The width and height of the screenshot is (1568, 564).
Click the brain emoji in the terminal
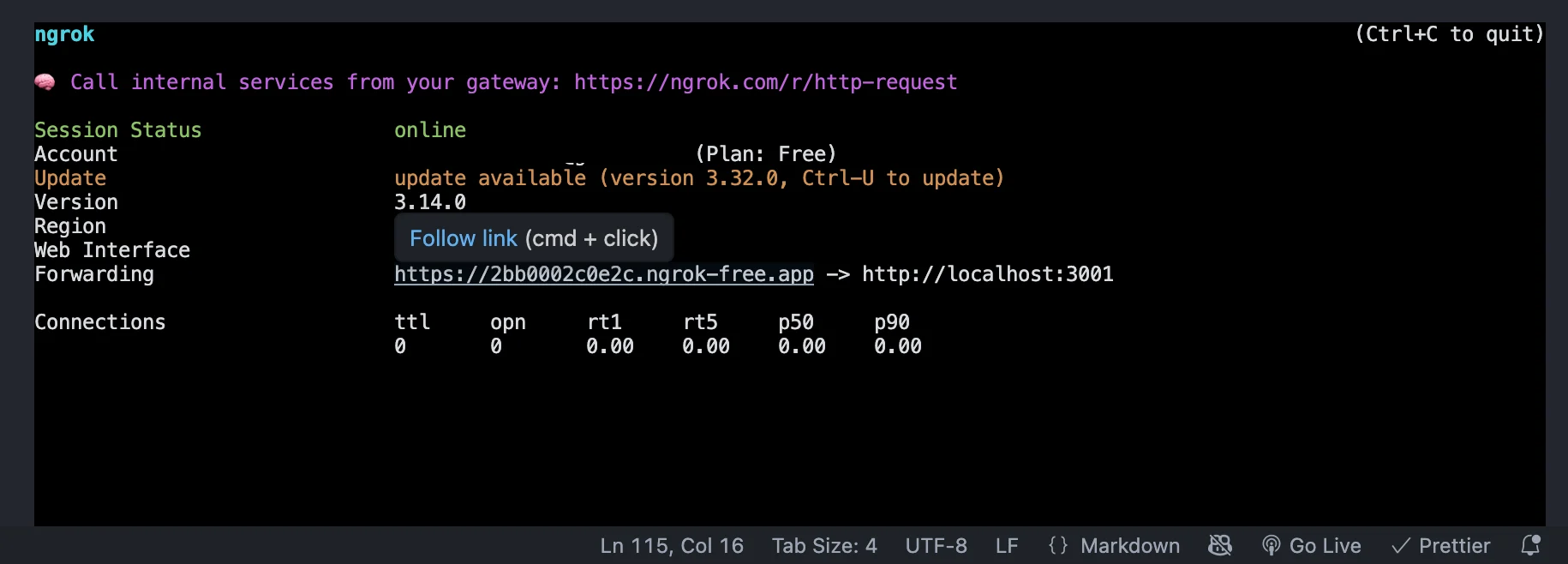(x=45, y=82)
